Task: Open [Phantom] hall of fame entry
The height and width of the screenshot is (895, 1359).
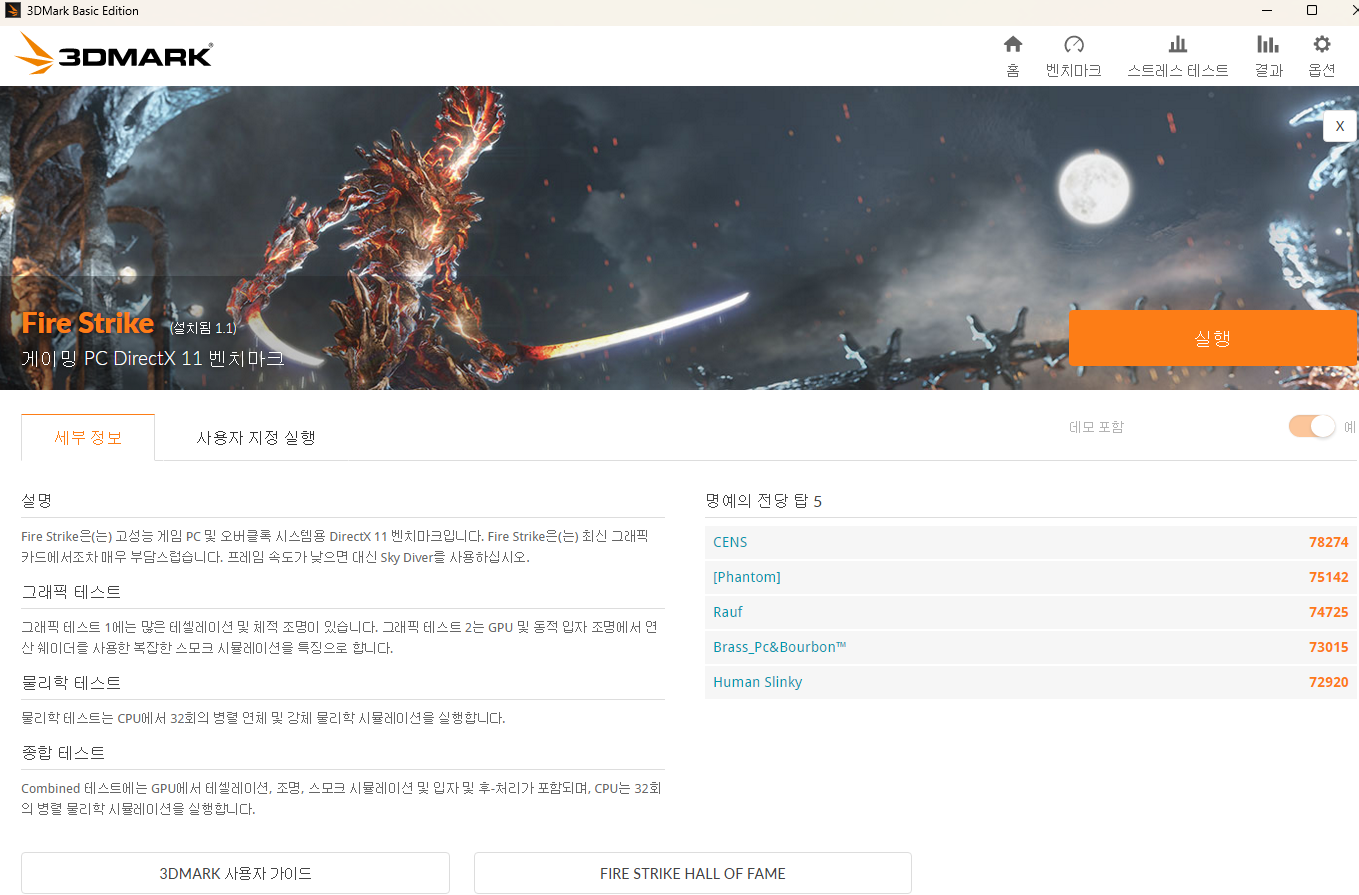Action: point(746,577)
